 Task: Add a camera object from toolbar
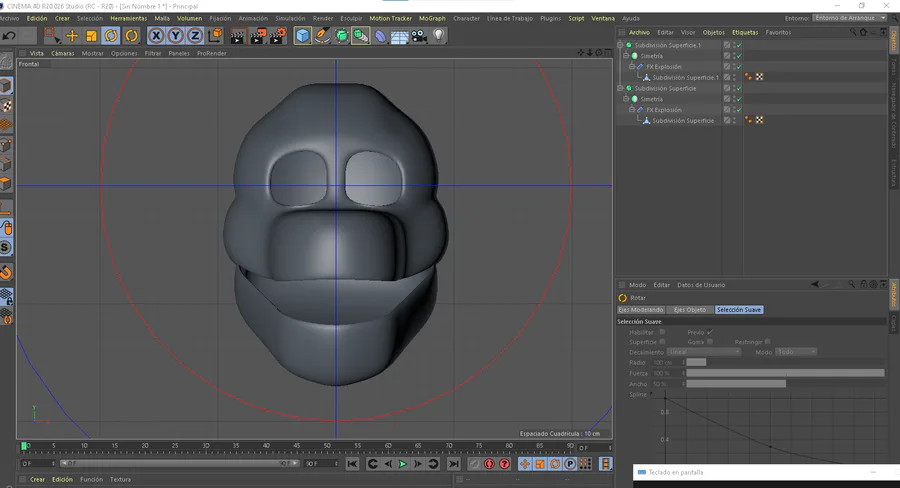(x=419, y=36)
